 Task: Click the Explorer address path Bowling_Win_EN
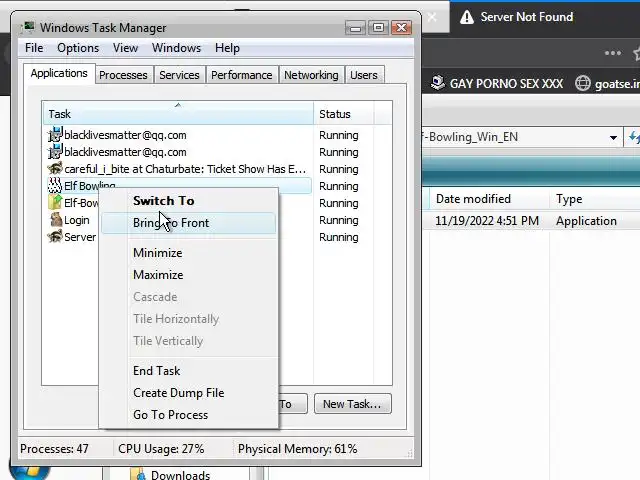coord(469,137)
